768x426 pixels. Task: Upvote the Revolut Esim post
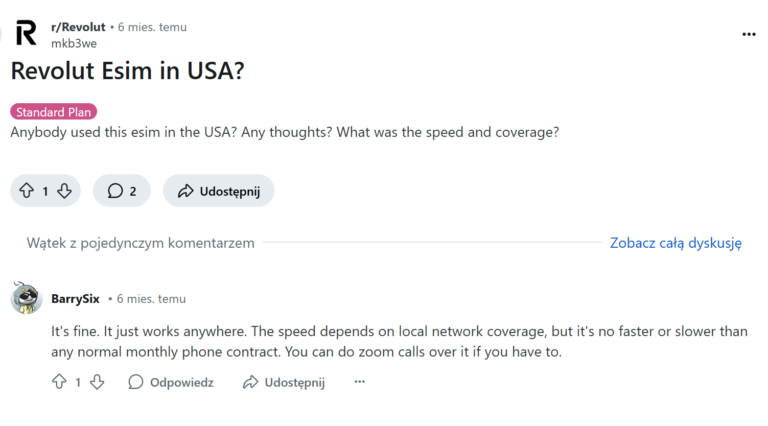coord(27,191)
